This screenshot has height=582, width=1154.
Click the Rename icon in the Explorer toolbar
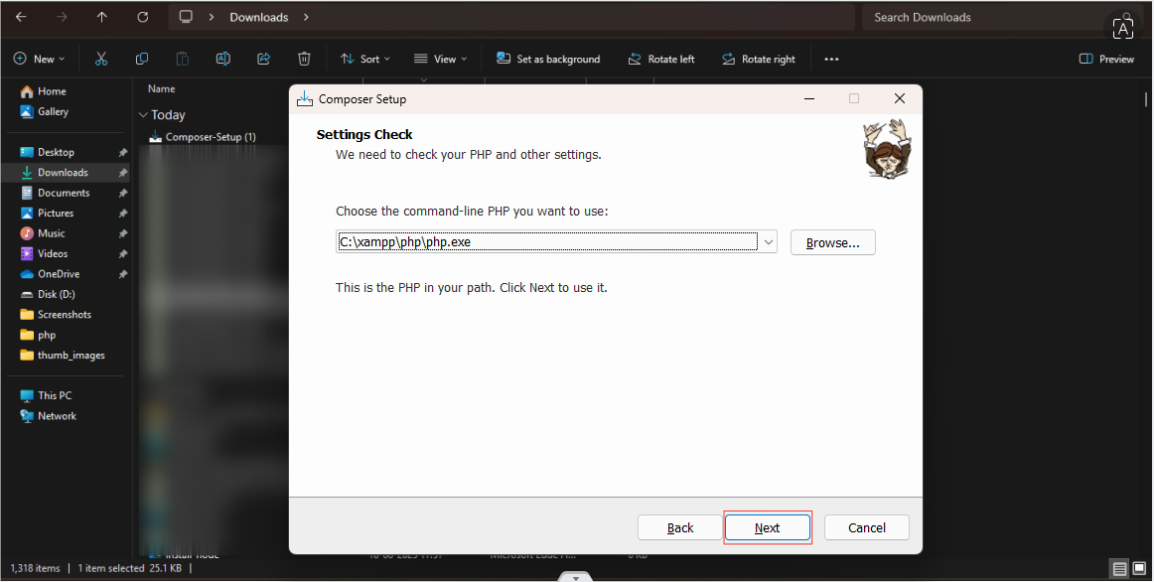[223, 59]
